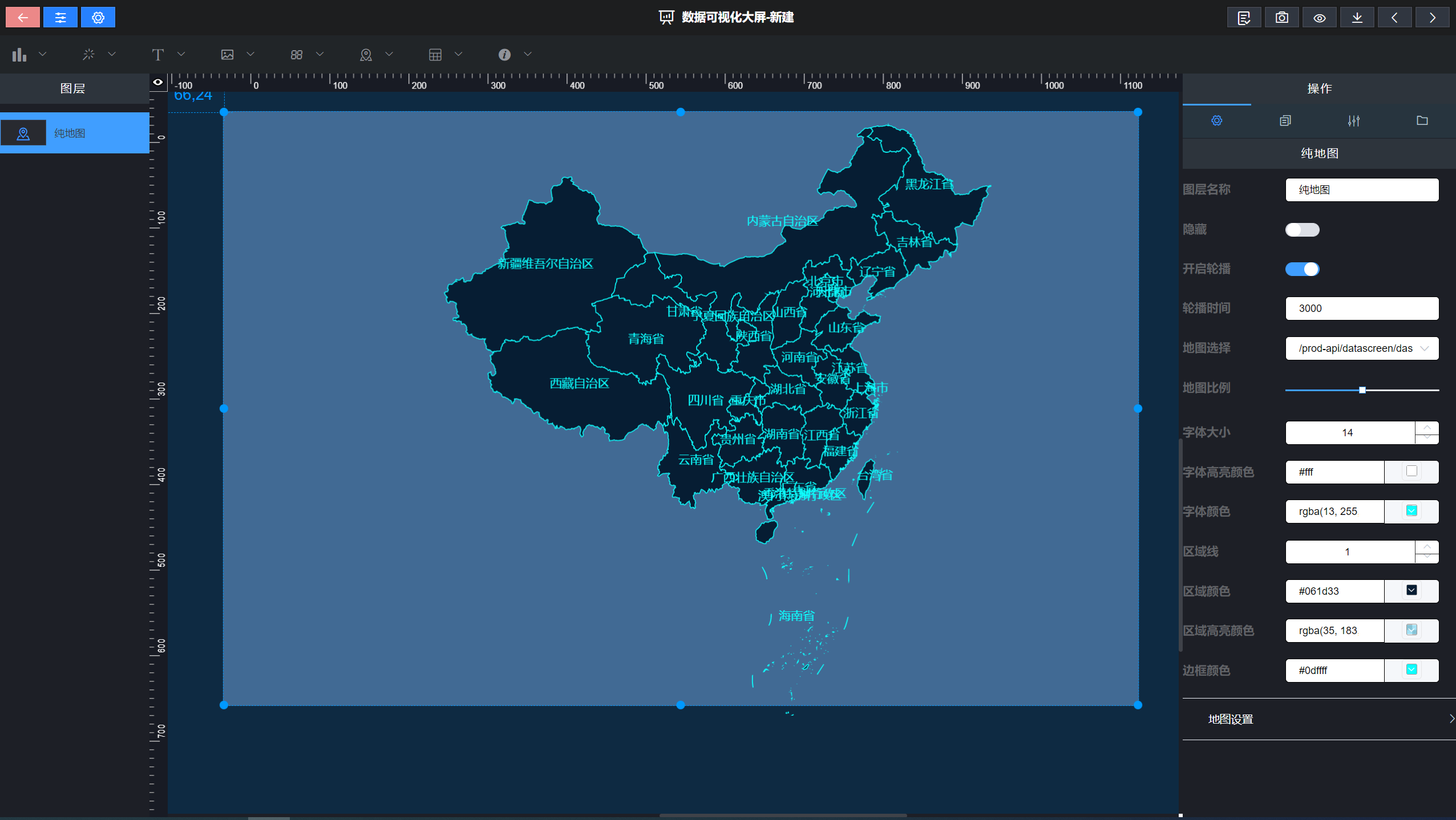Increase 字体大小 with the up arrow

[x=1427, y=427]
